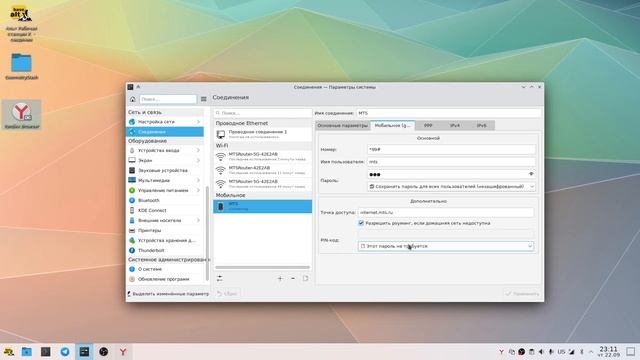Image resolution: width=640 pixels, height=360 pixels.
Task: Open Управление питанием settings
Action: (165, 190)
